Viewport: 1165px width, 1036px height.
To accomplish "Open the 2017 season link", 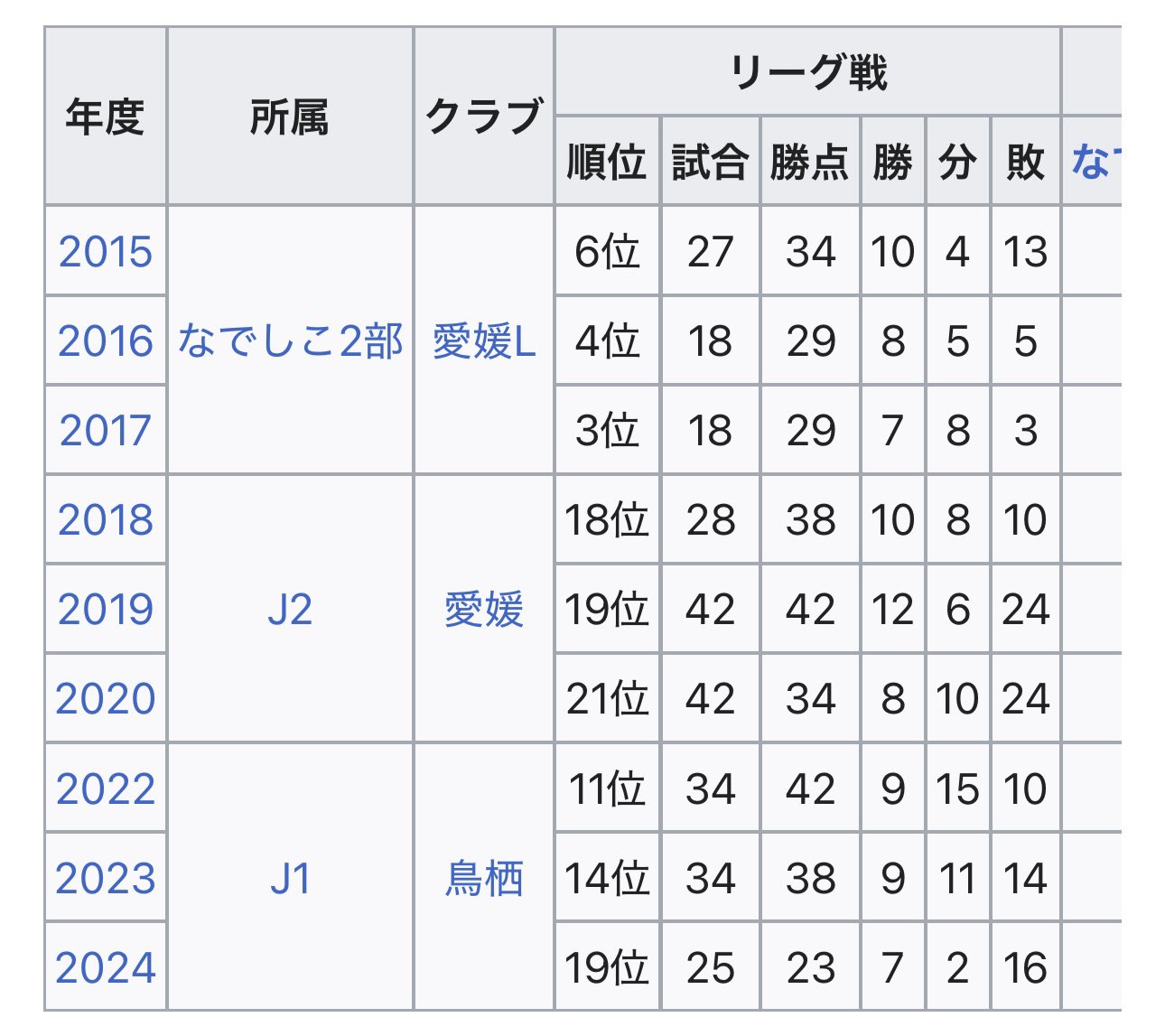I will (x=106, y=431).
